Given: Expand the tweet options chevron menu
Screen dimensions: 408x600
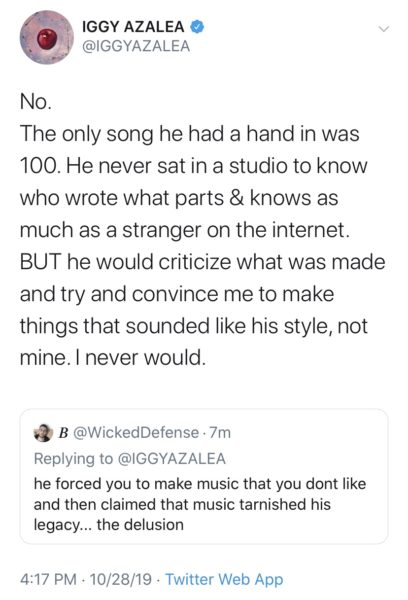Looking at the screenshot, I should click(383, 29).
